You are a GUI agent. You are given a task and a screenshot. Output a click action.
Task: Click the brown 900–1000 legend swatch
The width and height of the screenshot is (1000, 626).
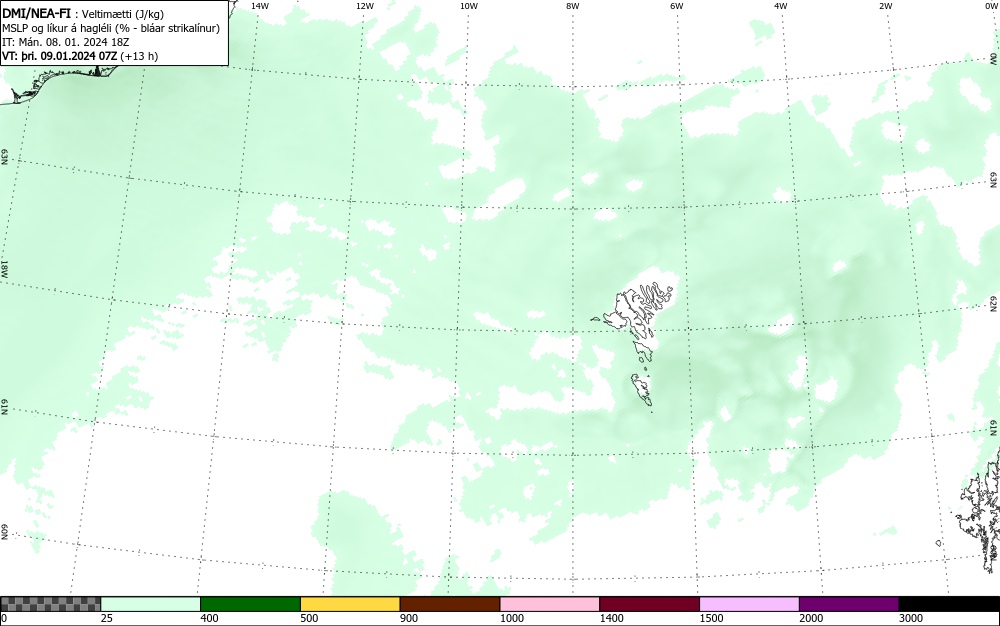[x=450, y=604]
